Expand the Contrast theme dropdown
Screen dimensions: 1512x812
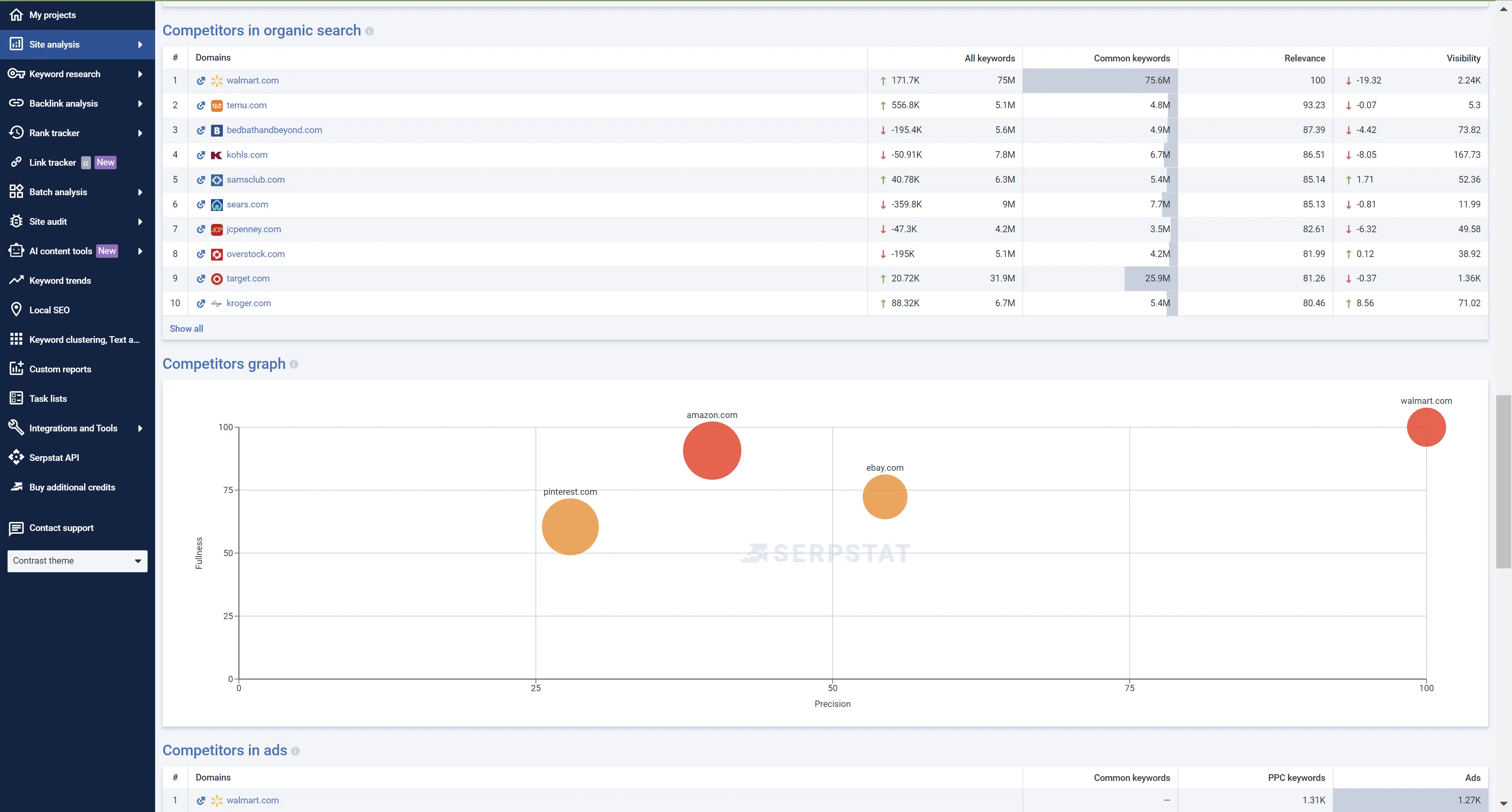[x=77, y=560]
